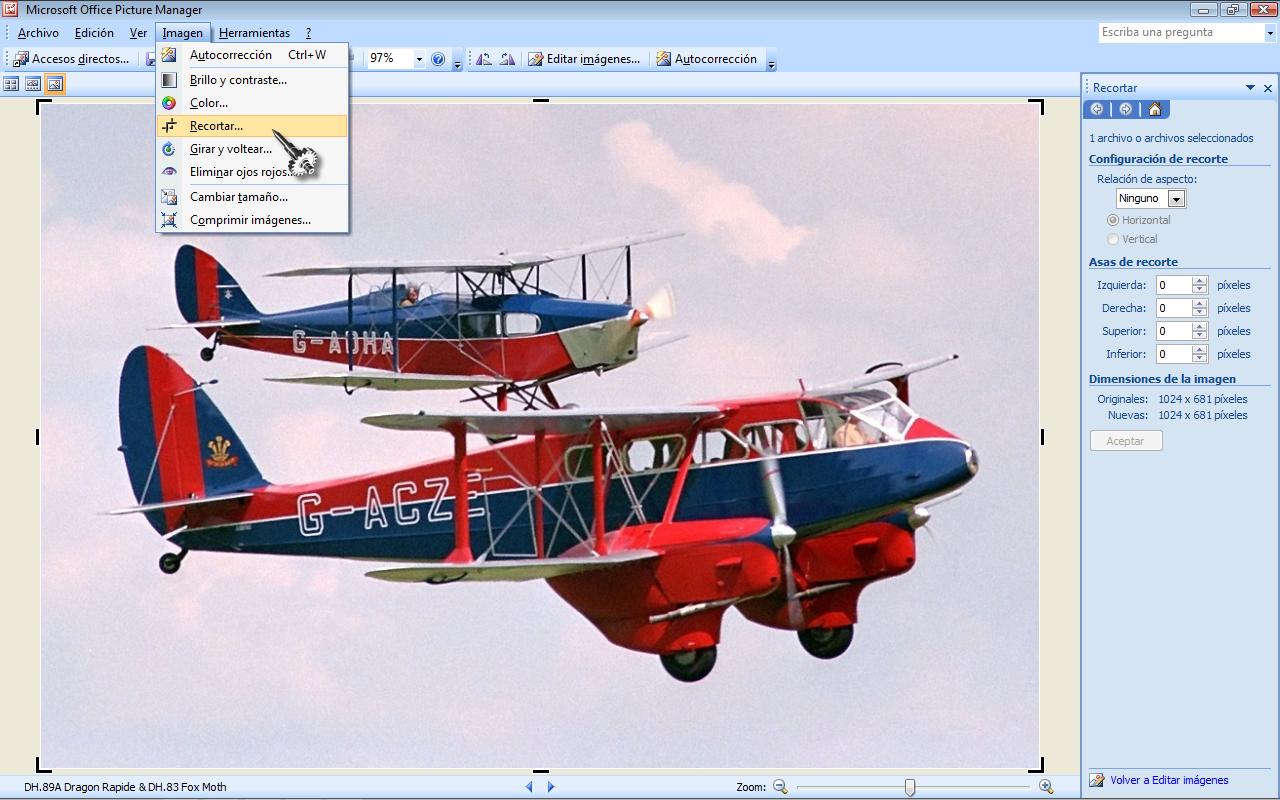Image resolution: width=1280 pixels, height=800 pixels.
Task: Rotate image left with toolbar icon
Action: point(484,59)
